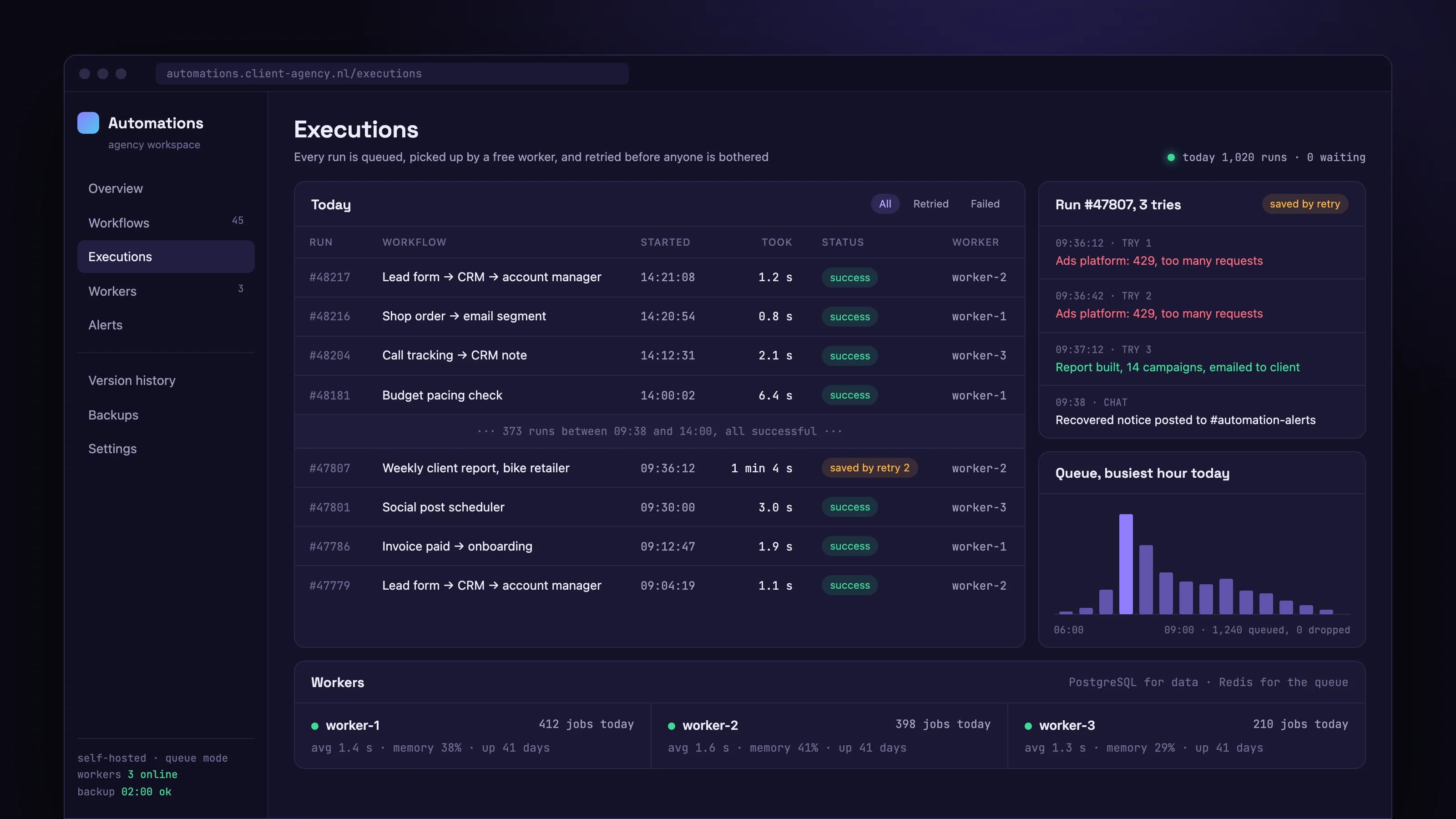
Task: Open run #47807 in the table
Action: [x=660, y=468]
